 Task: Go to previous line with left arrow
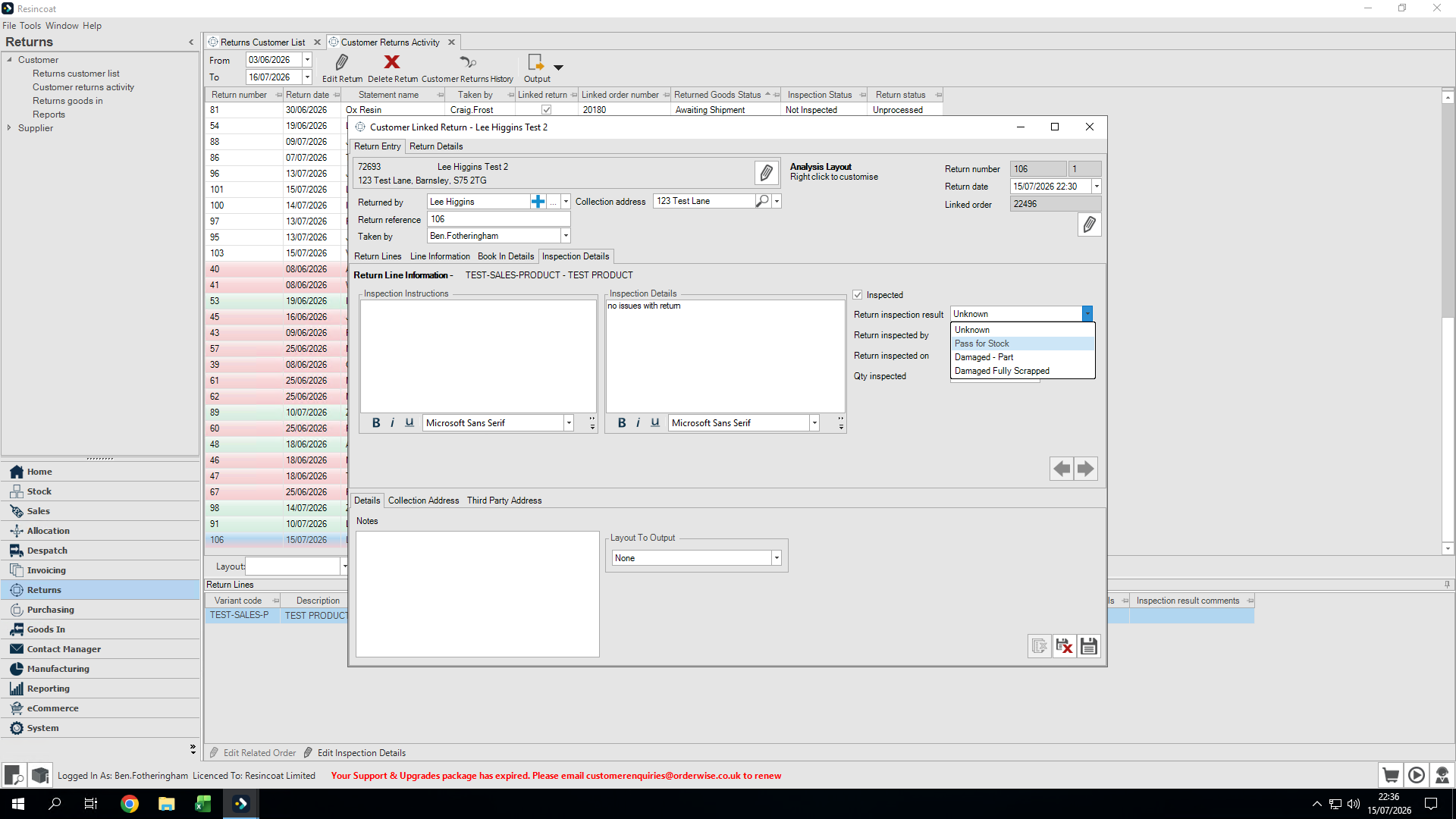click(1062, 469)
